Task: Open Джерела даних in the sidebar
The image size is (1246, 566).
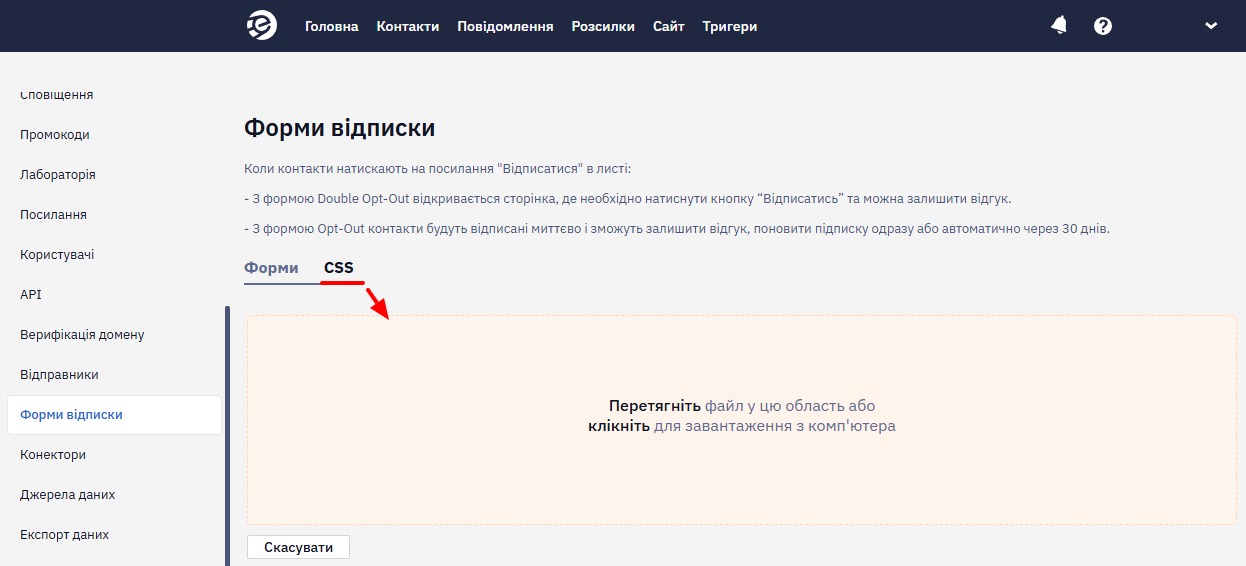Action: (x=67, y=495)
